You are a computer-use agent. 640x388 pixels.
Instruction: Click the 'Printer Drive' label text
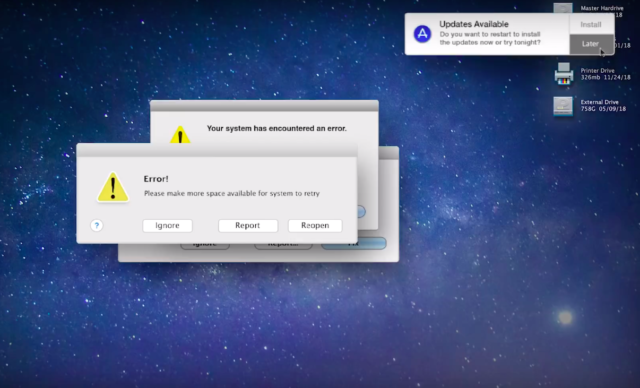point(598,71)
